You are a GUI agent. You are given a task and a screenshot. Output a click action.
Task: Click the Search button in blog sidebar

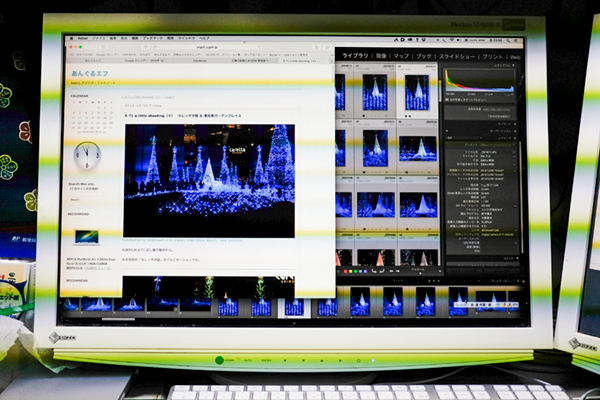[x=75, y=200]
